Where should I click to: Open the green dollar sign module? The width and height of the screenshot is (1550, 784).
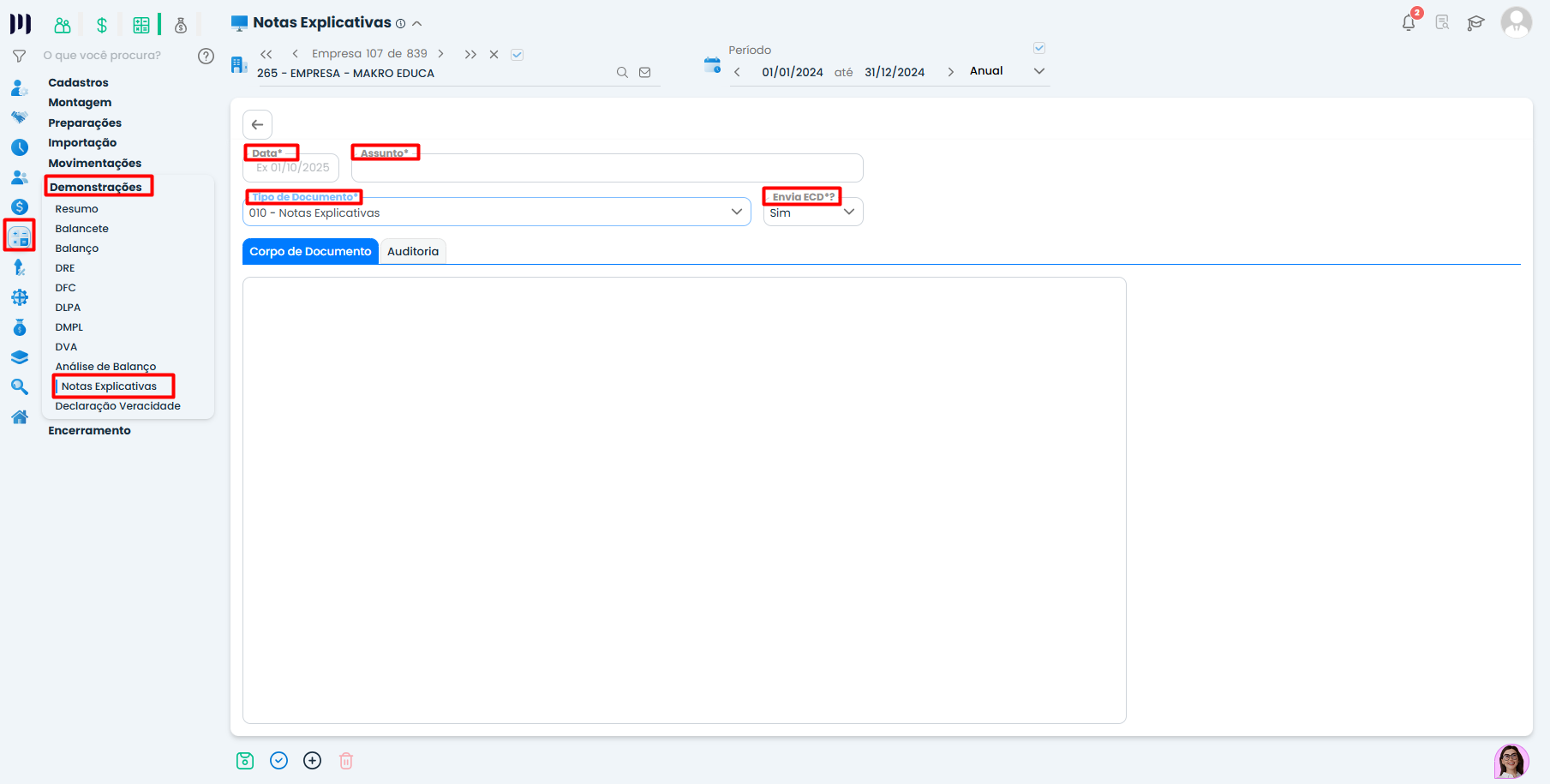tap(102, 25)
